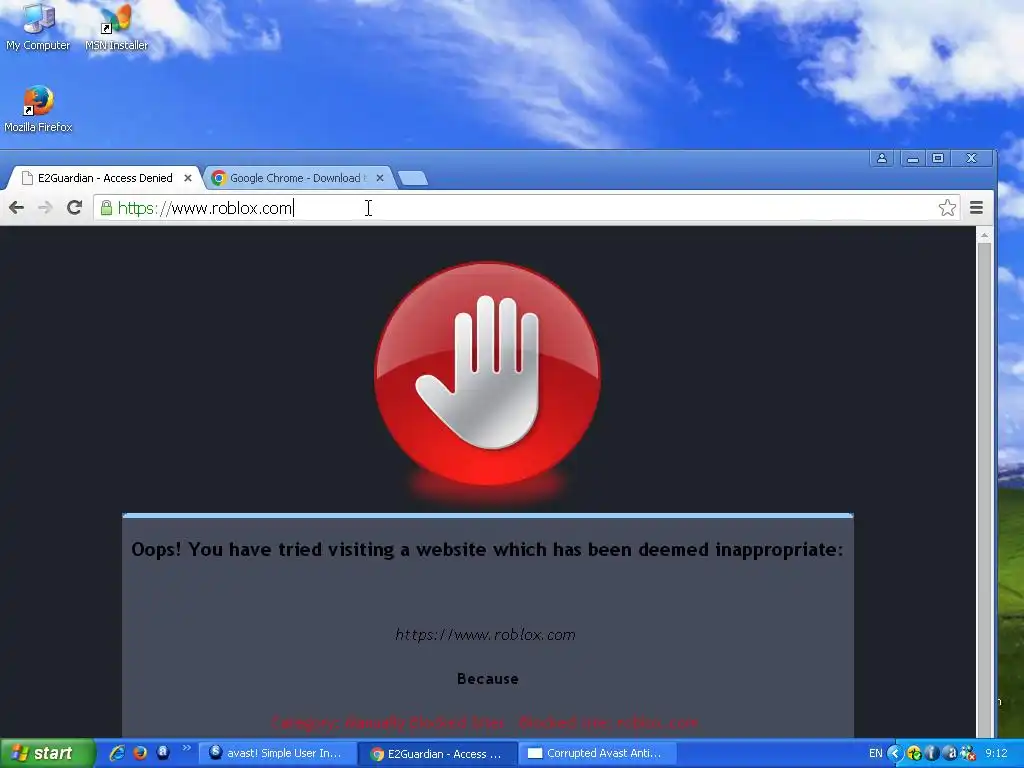The height and width of the screenshot is (768, 1024).
Task: Click the browser Forward arrow
Action: 45,208
